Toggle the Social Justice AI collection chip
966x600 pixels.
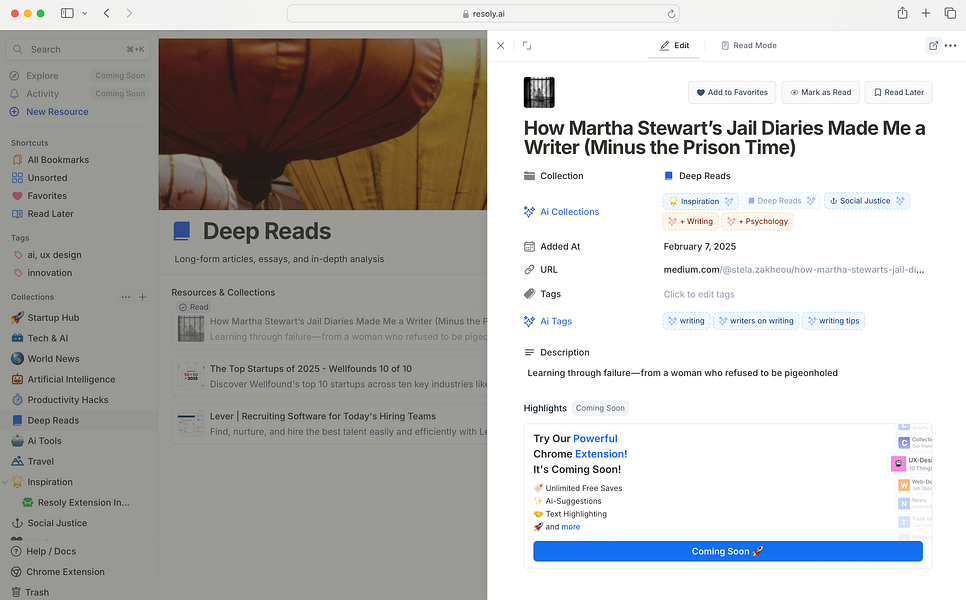(x=867, y=201)
